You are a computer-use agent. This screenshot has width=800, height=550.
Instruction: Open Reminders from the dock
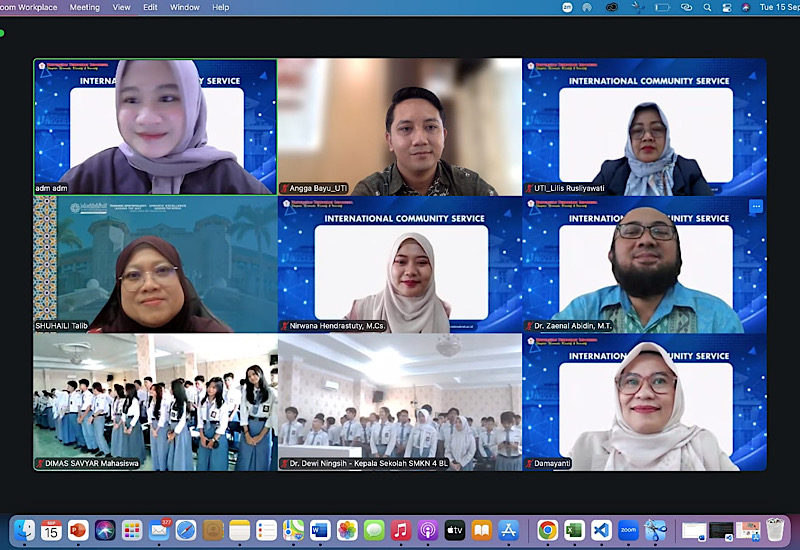pos(266,531)
